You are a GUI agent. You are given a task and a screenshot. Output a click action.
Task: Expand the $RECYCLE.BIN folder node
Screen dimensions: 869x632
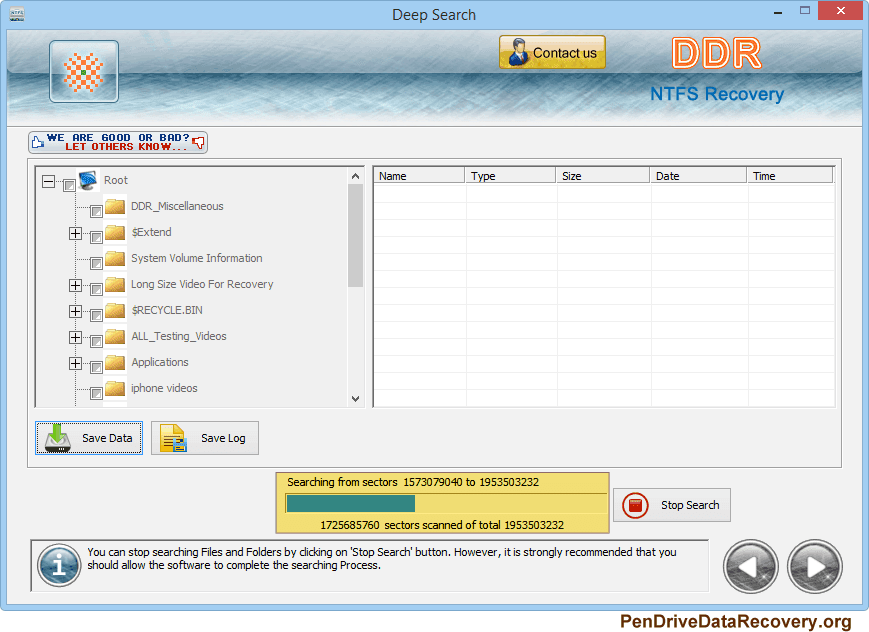pyautogui.click(x=75, y=312)
